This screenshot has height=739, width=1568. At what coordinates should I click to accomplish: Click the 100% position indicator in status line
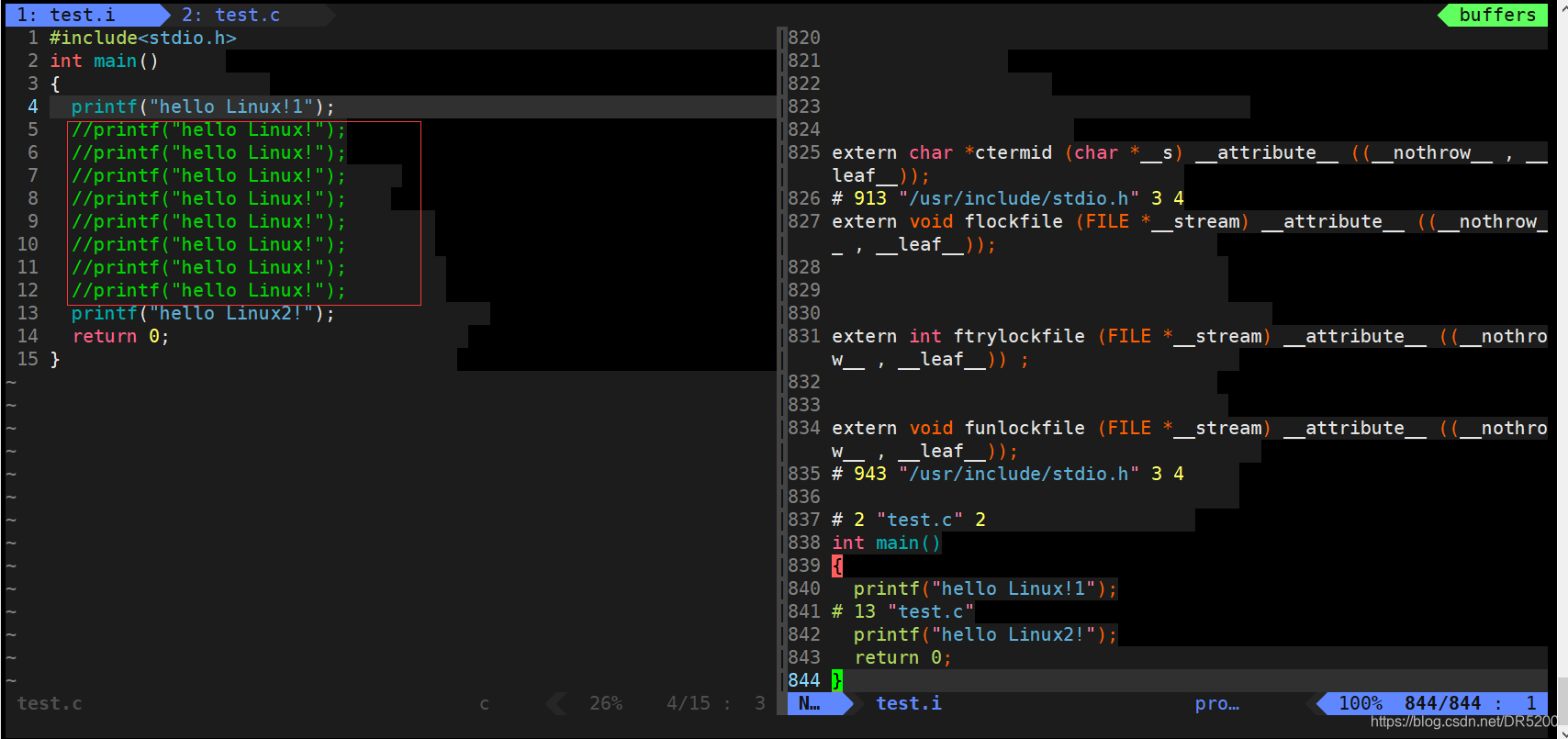1361,703
